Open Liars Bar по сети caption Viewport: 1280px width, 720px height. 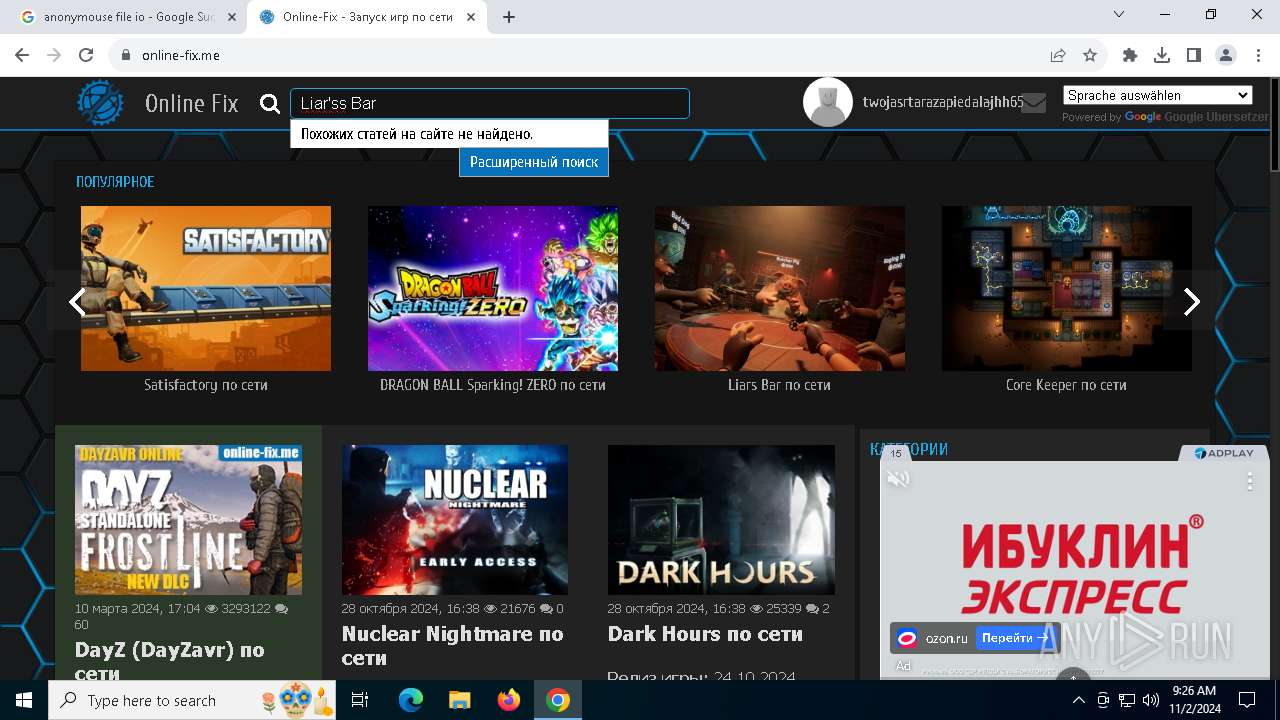pos(779,385)
